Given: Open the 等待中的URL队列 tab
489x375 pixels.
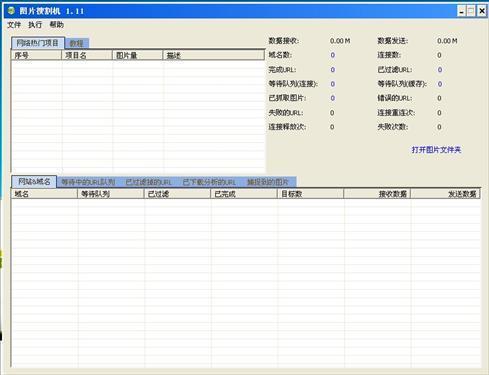Looking at the screenshot, I should tap(88, 182).
